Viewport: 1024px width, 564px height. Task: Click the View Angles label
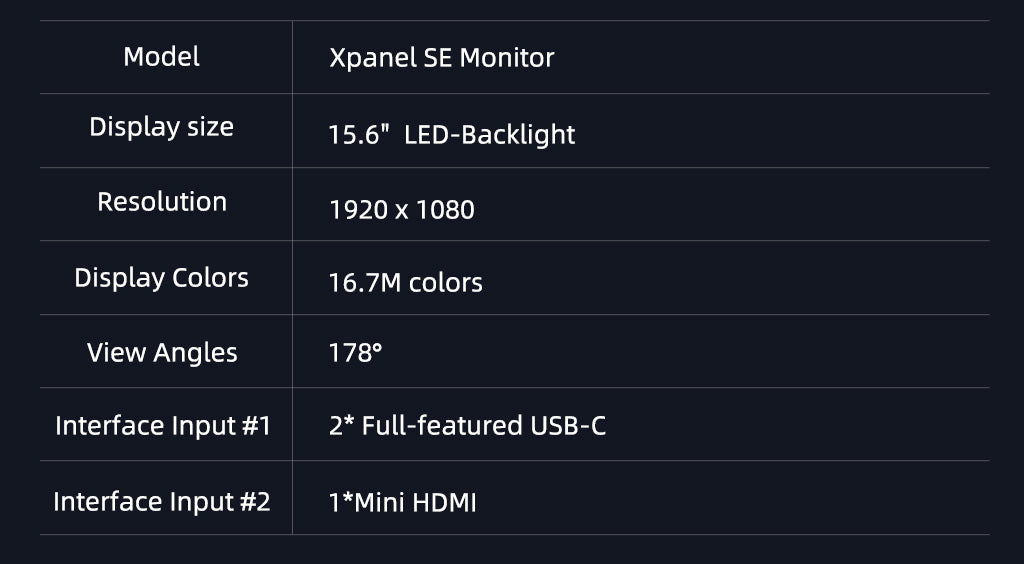tap(162, 353)
